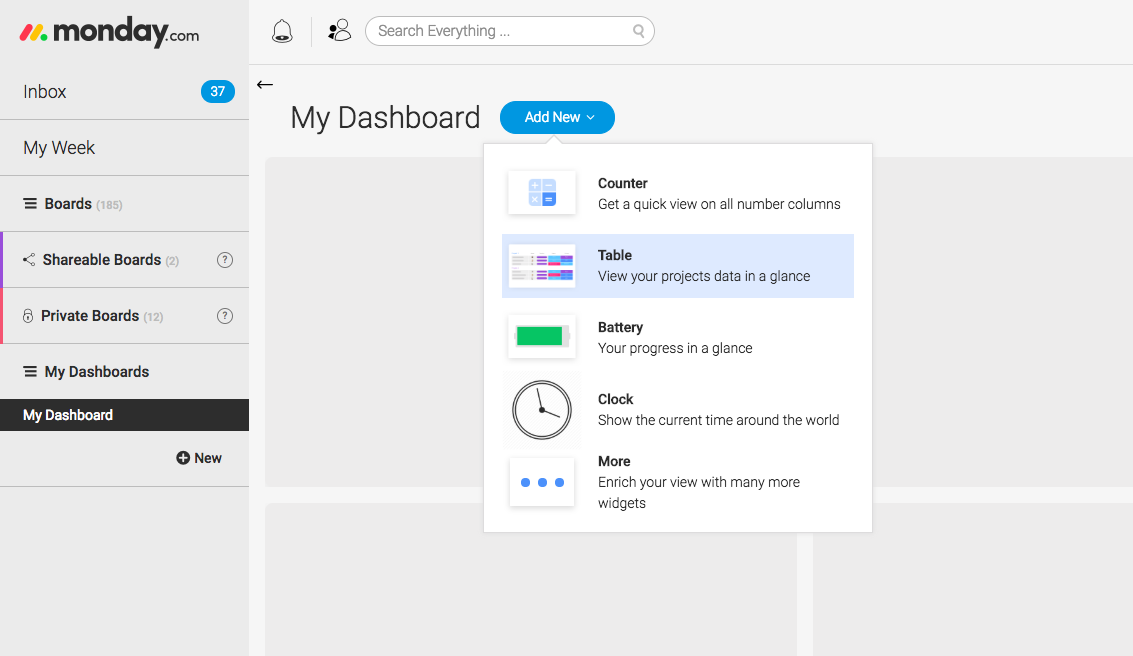Click the hamburger icon beside My Dashboards
Viewport: 1133px width, 656px height.
[30, 371]
